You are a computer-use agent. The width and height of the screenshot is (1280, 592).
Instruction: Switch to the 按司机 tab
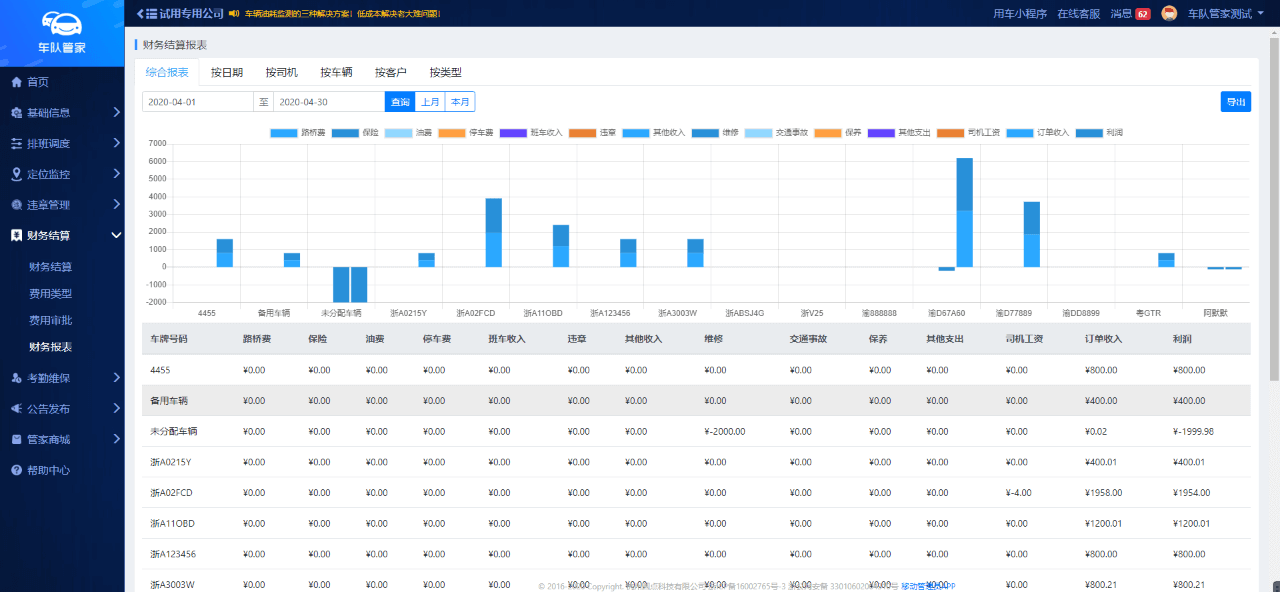coord(281,73)
